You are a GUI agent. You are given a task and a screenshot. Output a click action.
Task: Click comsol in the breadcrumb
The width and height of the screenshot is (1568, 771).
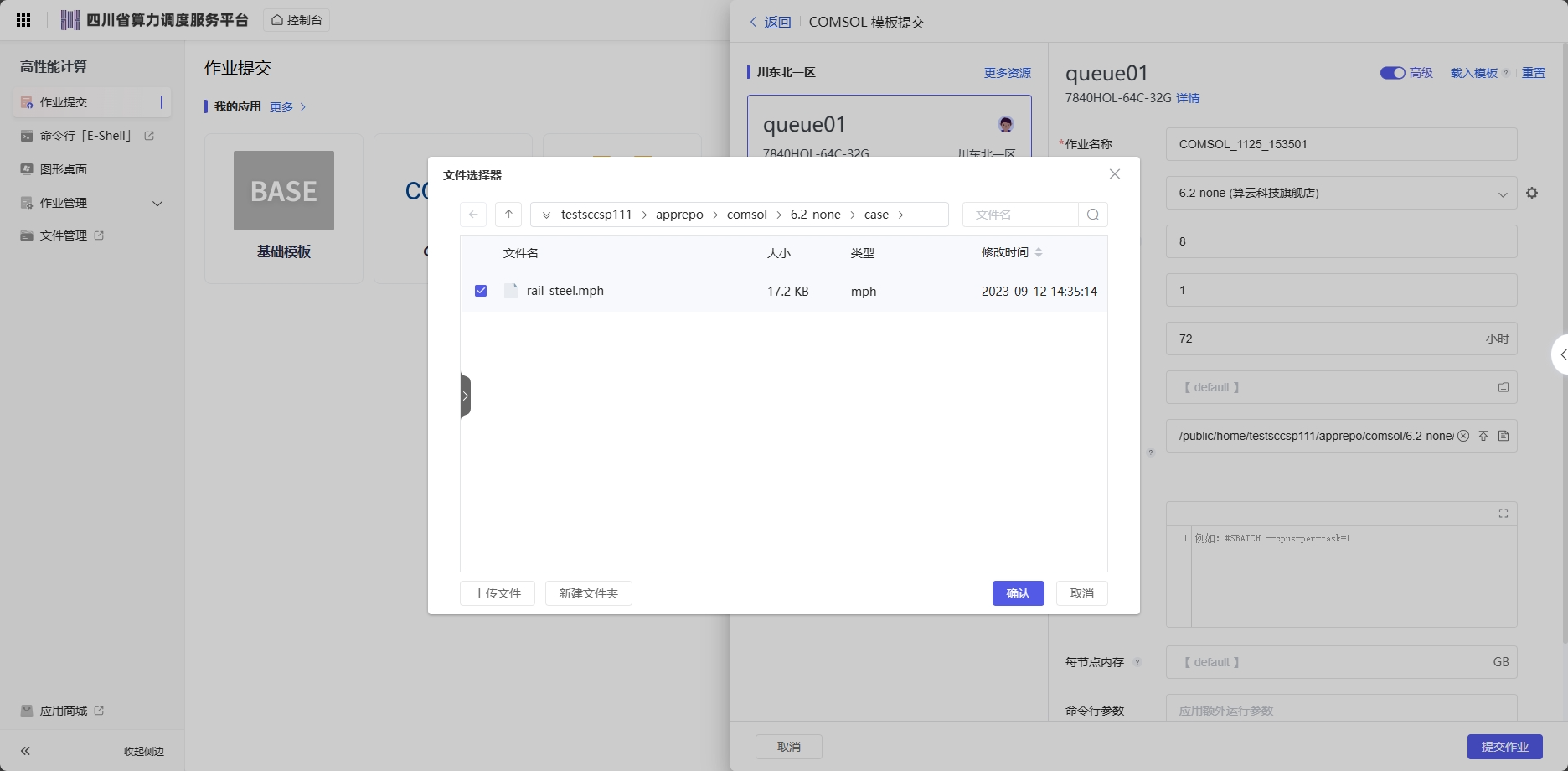point(747,215)
